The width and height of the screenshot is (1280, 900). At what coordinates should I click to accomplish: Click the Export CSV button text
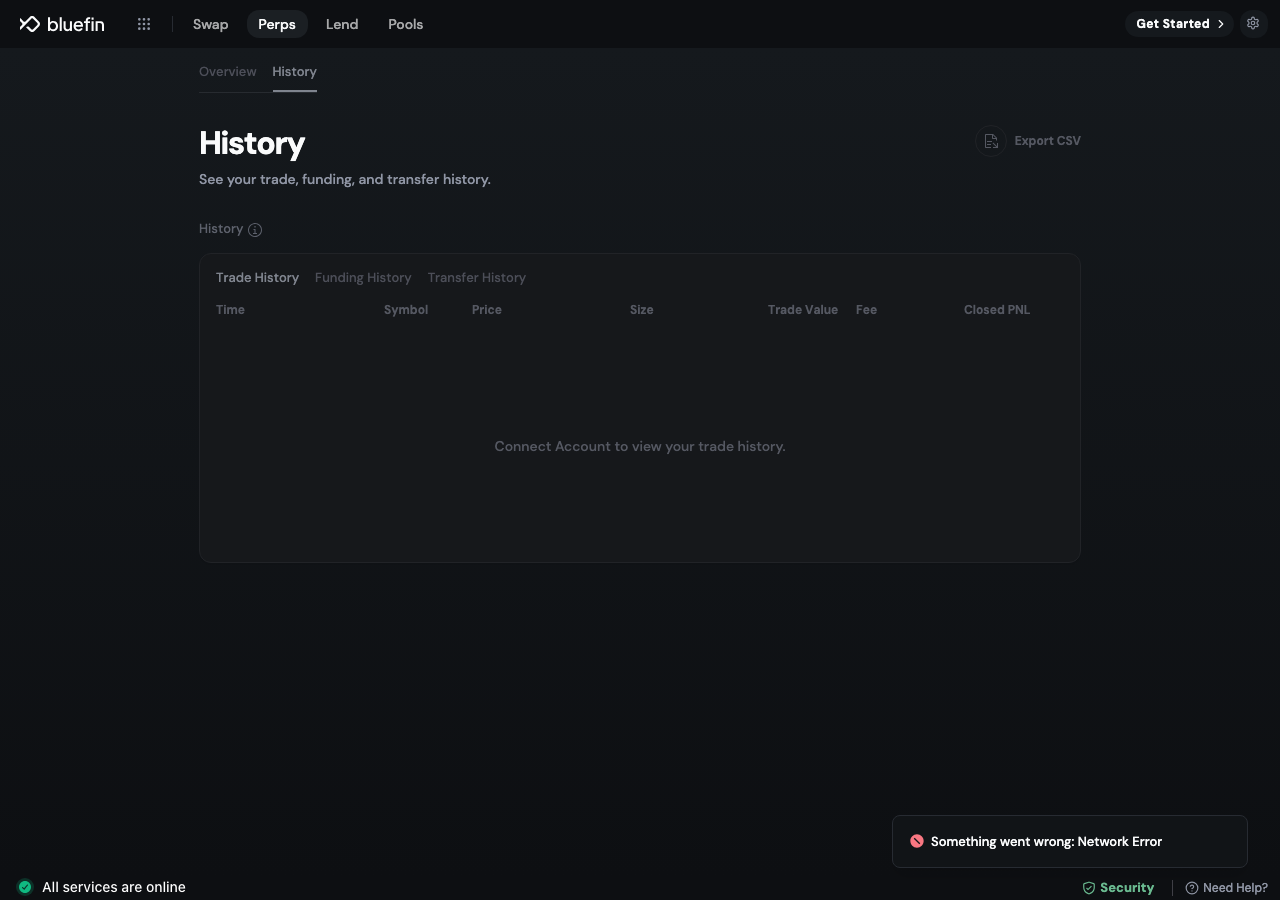1047,141
